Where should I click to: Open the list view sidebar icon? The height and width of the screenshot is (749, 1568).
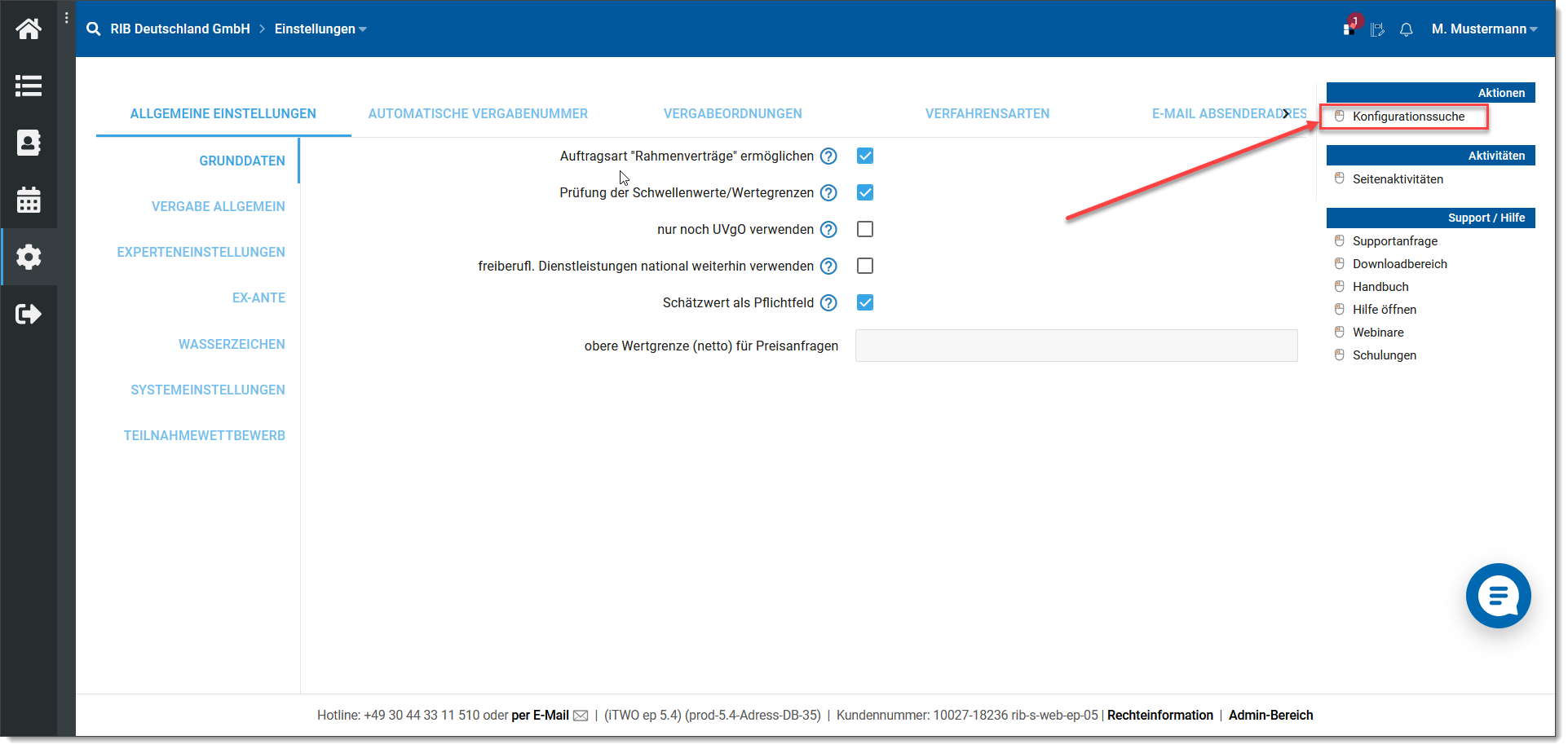click(29, 86)
